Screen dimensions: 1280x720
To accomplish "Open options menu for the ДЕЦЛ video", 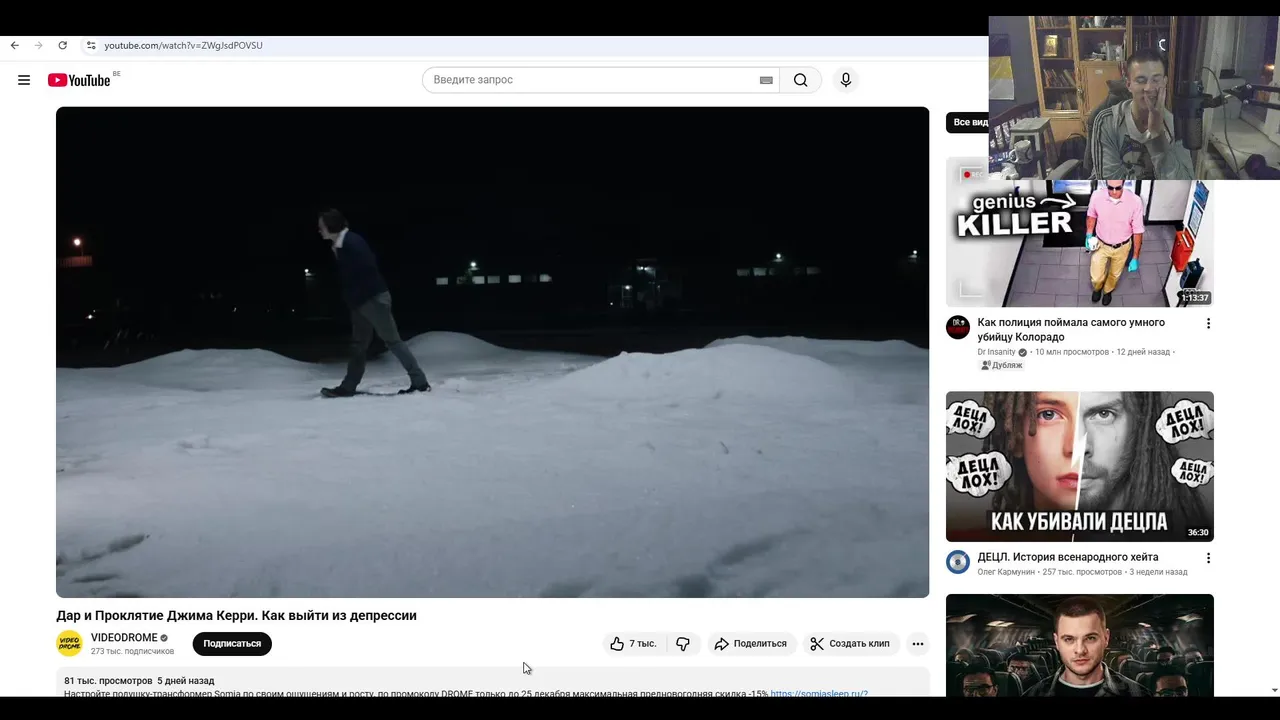I will pyautogui.click(x=1208, y=558).
